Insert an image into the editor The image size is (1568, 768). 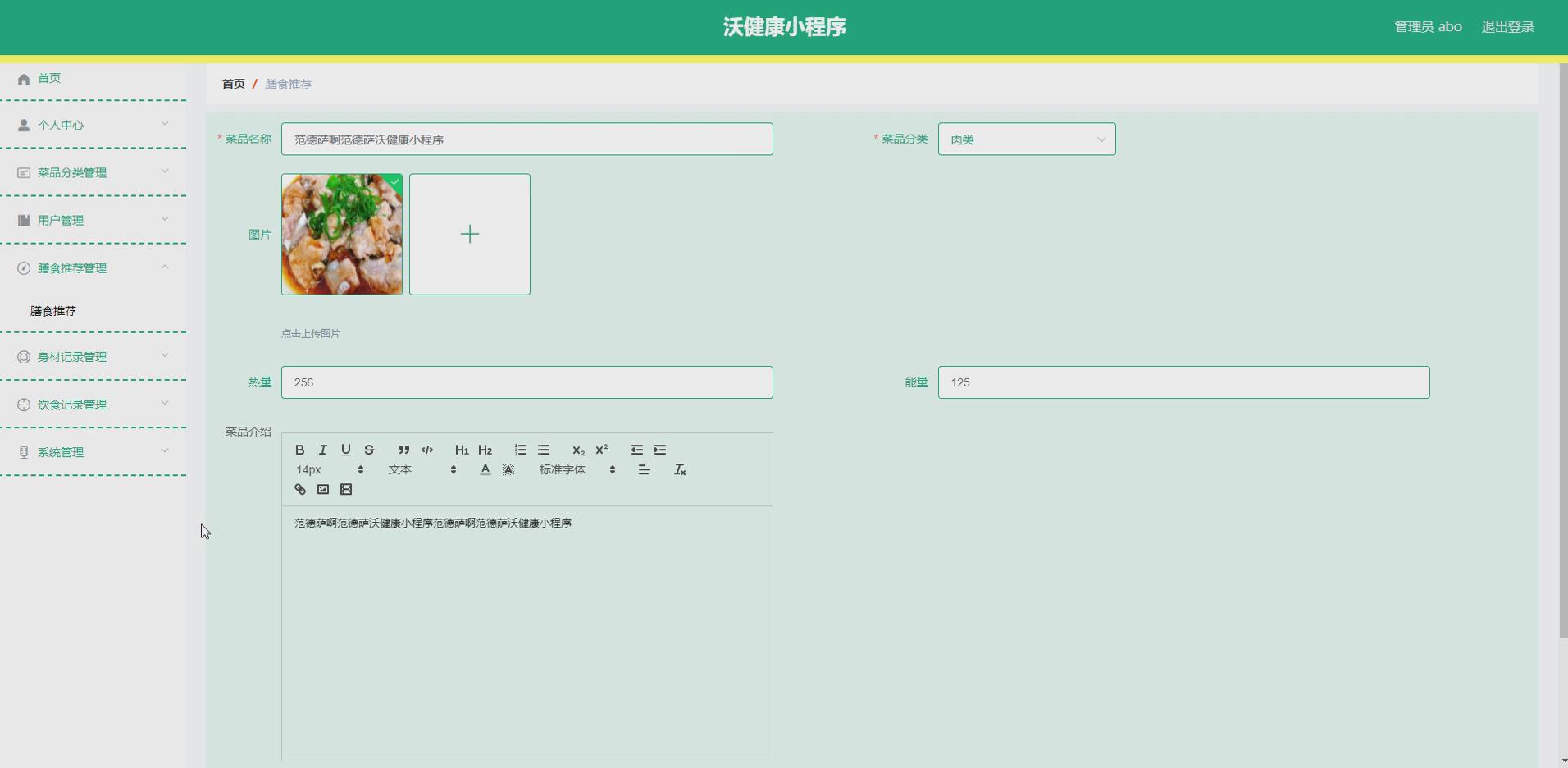[x=323, y=489]
